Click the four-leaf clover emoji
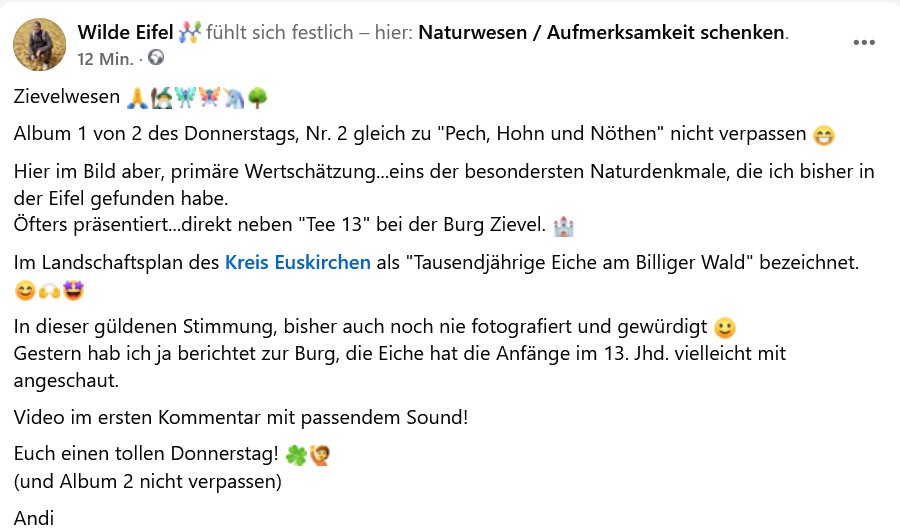 tap(297, 455)
